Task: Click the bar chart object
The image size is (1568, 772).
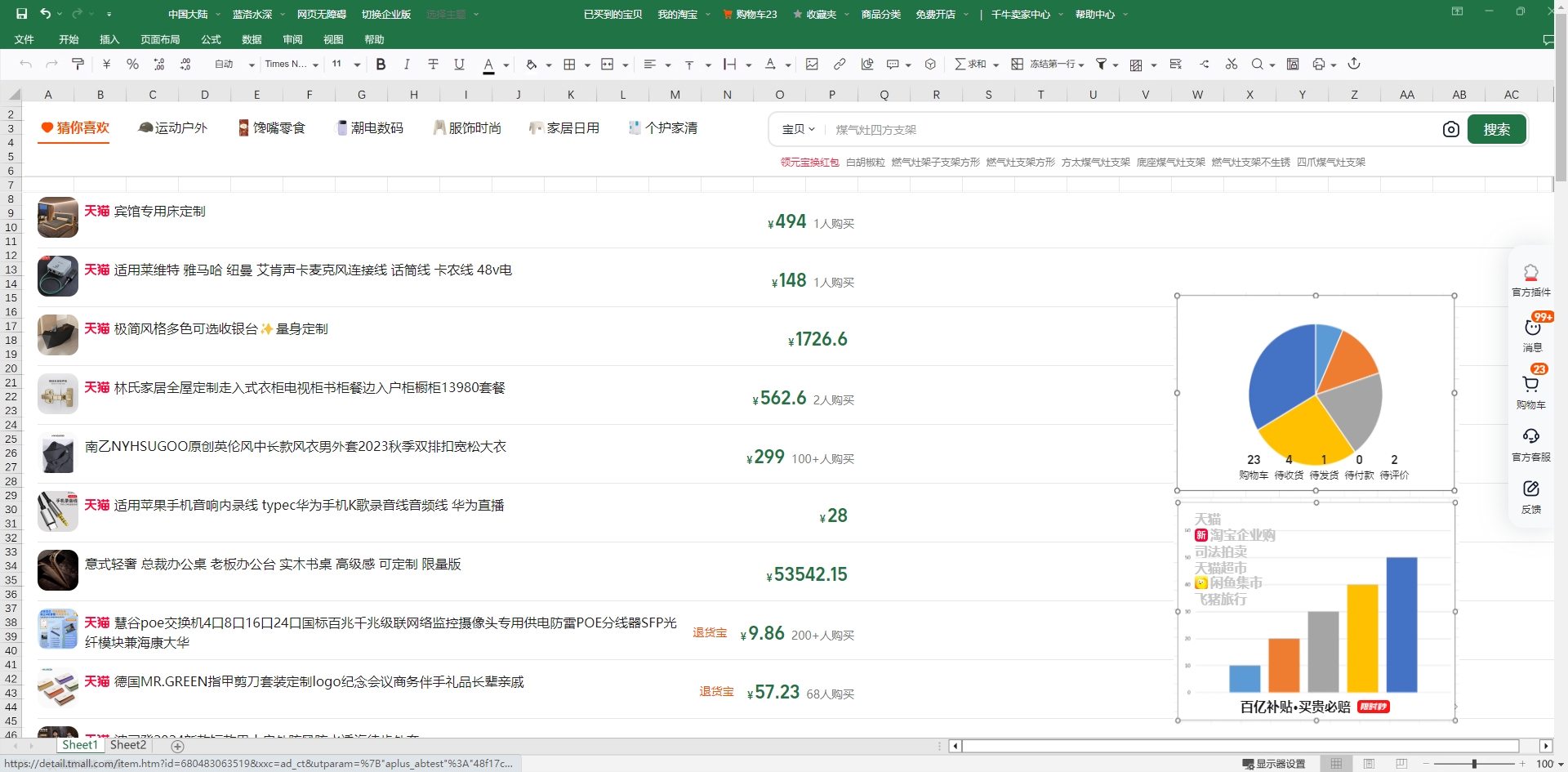Action: (1316, 612)
